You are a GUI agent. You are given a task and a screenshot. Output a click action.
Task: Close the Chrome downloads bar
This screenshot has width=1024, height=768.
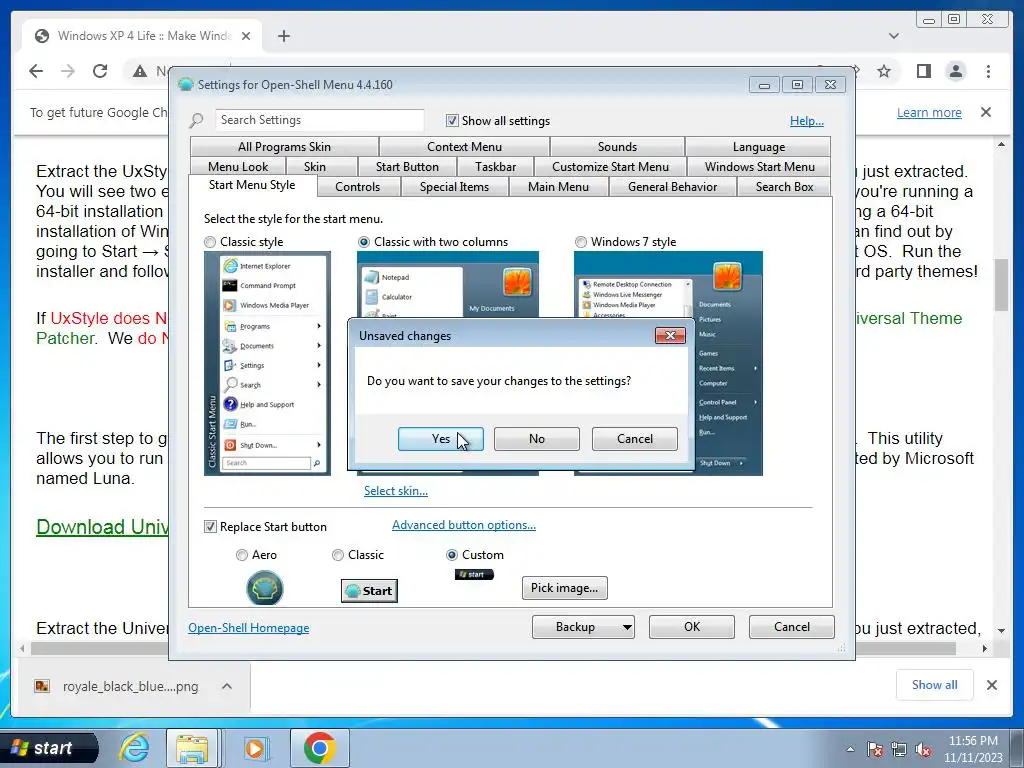[992, 685]
